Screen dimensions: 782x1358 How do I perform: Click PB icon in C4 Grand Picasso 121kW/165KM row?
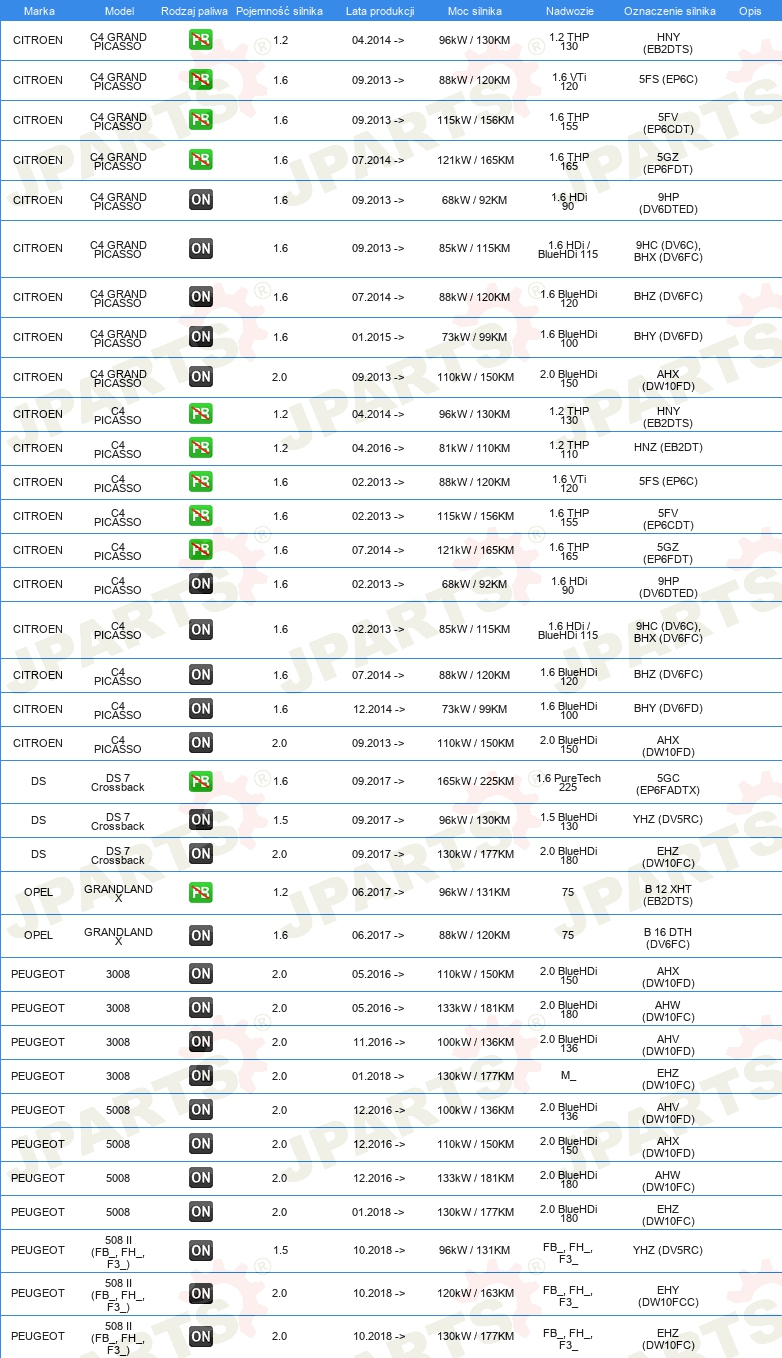[201, 160]
